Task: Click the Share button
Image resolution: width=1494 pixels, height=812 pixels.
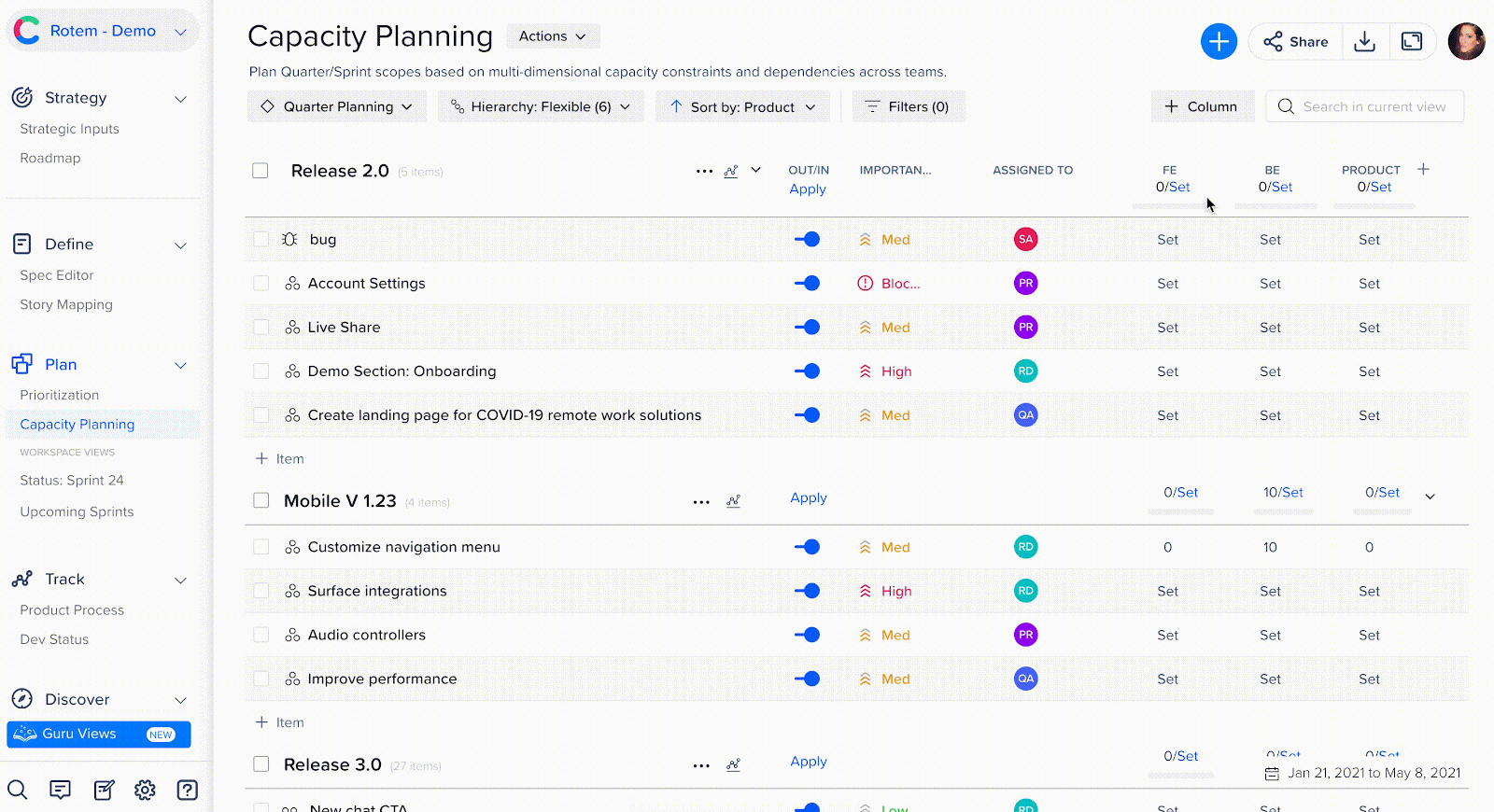Action: click(1296, 41)
